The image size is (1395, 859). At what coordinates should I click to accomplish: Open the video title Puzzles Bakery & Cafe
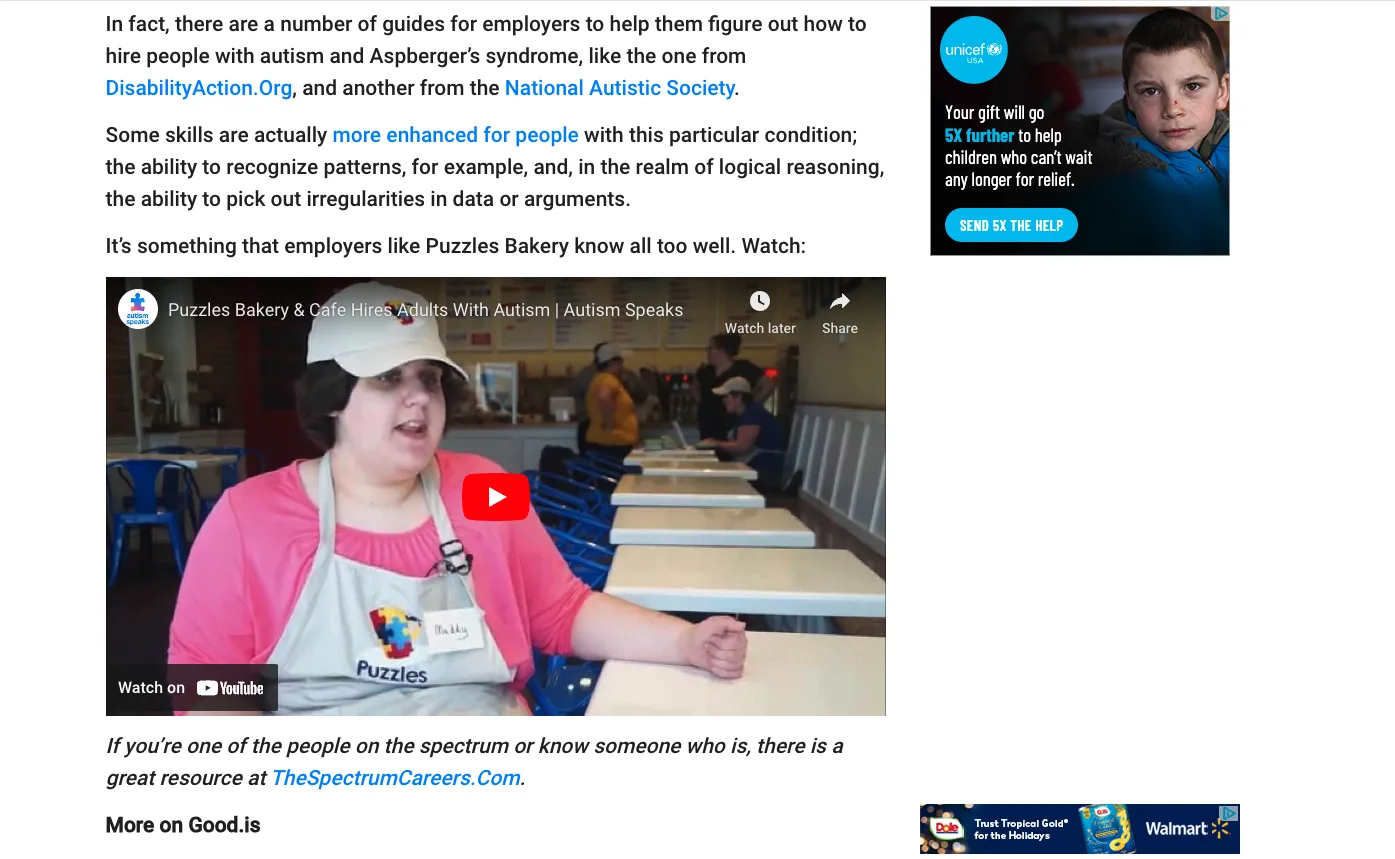tap(425, 310)
